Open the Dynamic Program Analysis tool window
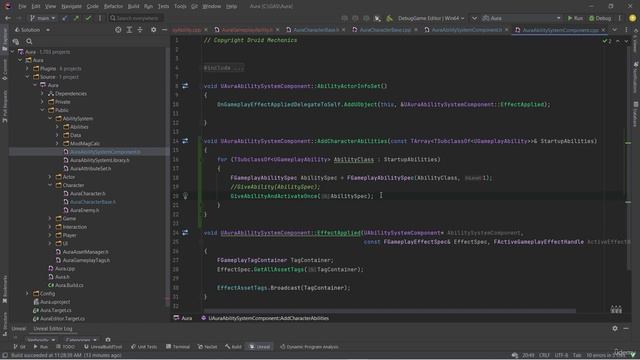 [309, 347]
